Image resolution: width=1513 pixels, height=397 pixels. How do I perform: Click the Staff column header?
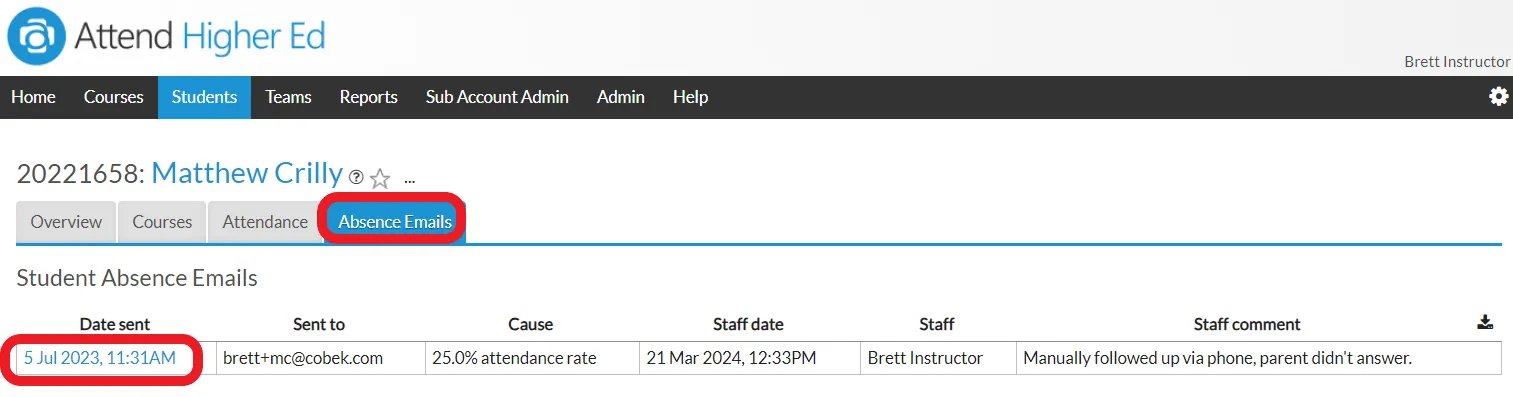pyautogui.click(x=937, y=324)
